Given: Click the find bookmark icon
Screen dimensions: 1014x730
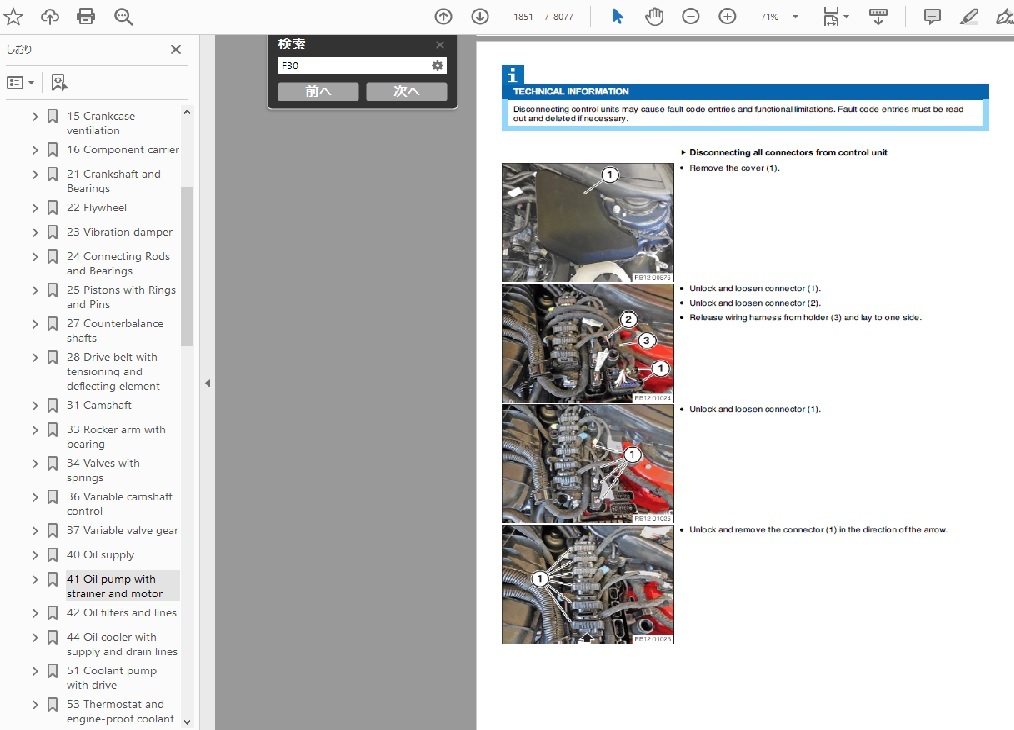Looking at the screenshot, I should [x=59, y=83].
